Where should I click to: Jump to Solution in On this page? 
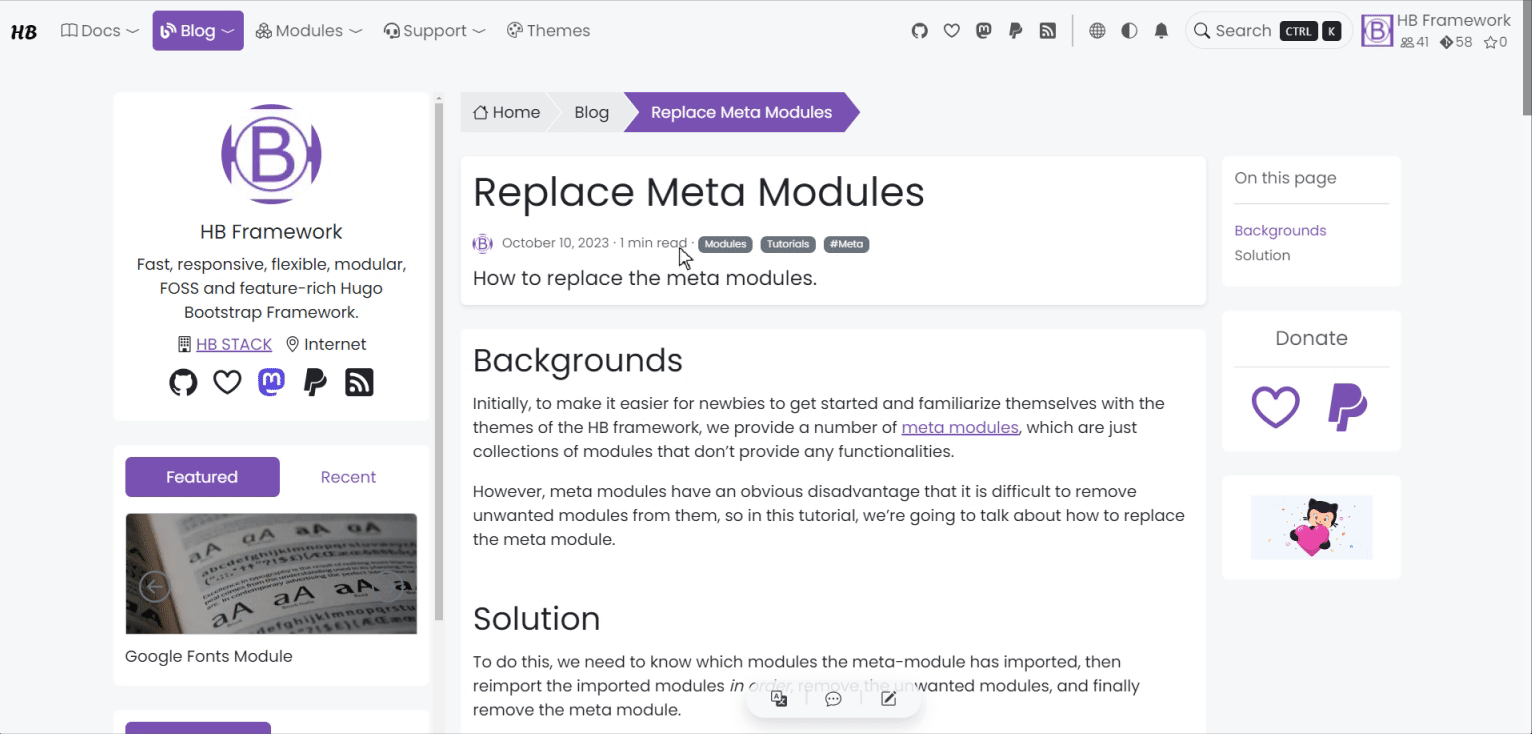1262,255
